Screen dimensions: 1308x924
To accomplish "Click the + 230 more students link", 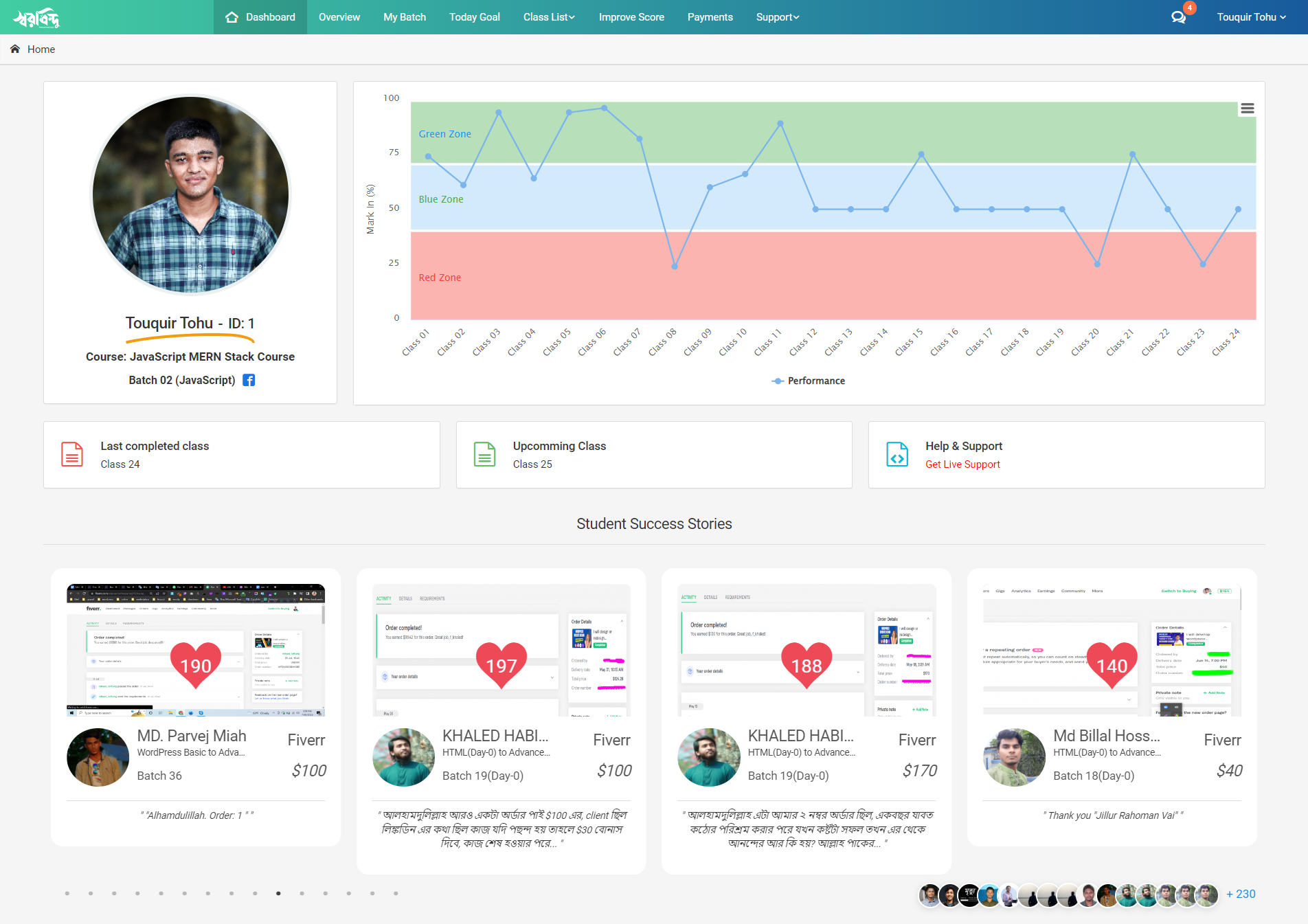I will pos(1241,894).
